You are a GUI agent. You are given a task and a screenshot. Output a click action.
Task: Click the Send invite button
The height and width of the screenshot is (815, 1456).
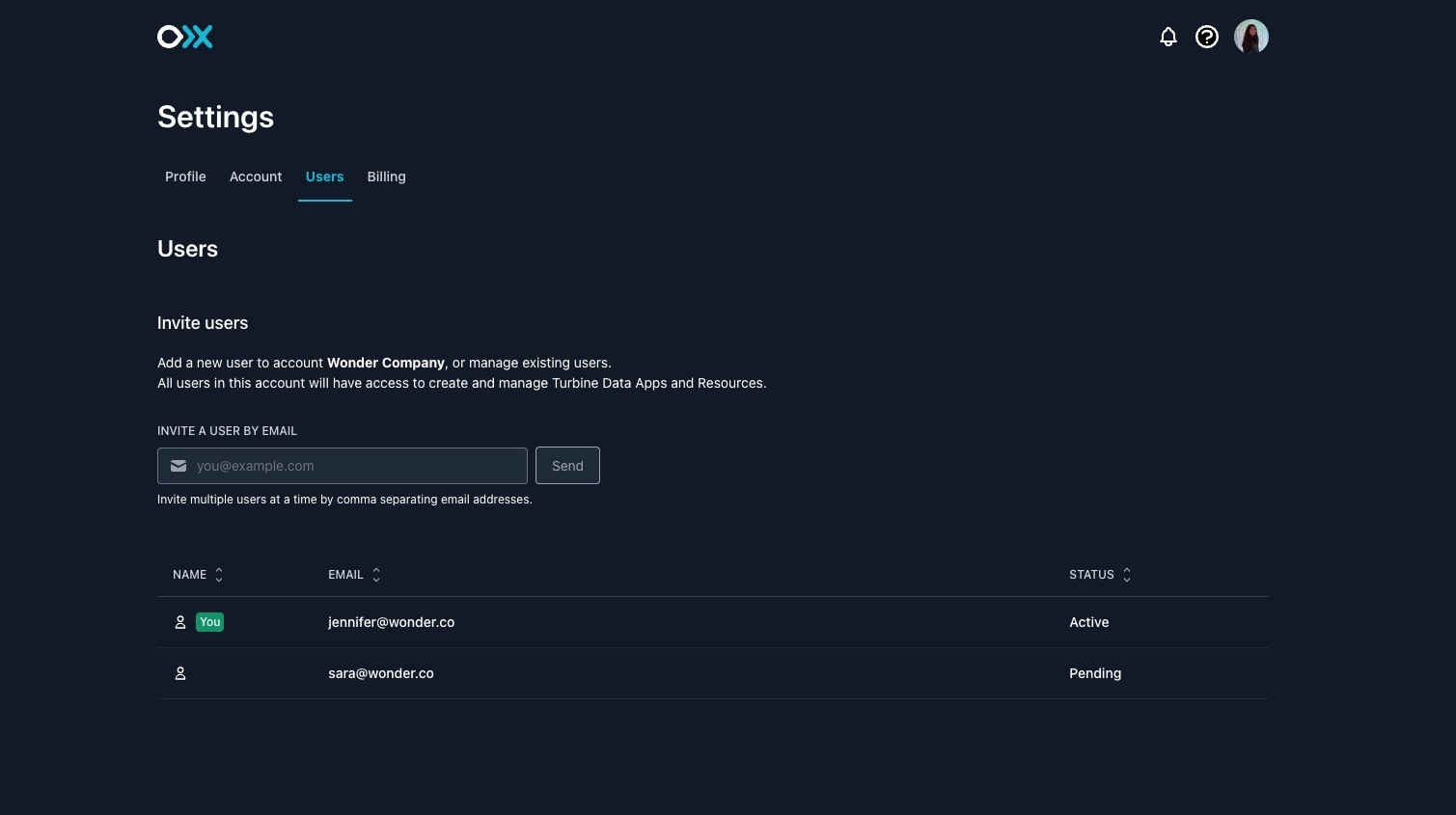click(567, 465)
